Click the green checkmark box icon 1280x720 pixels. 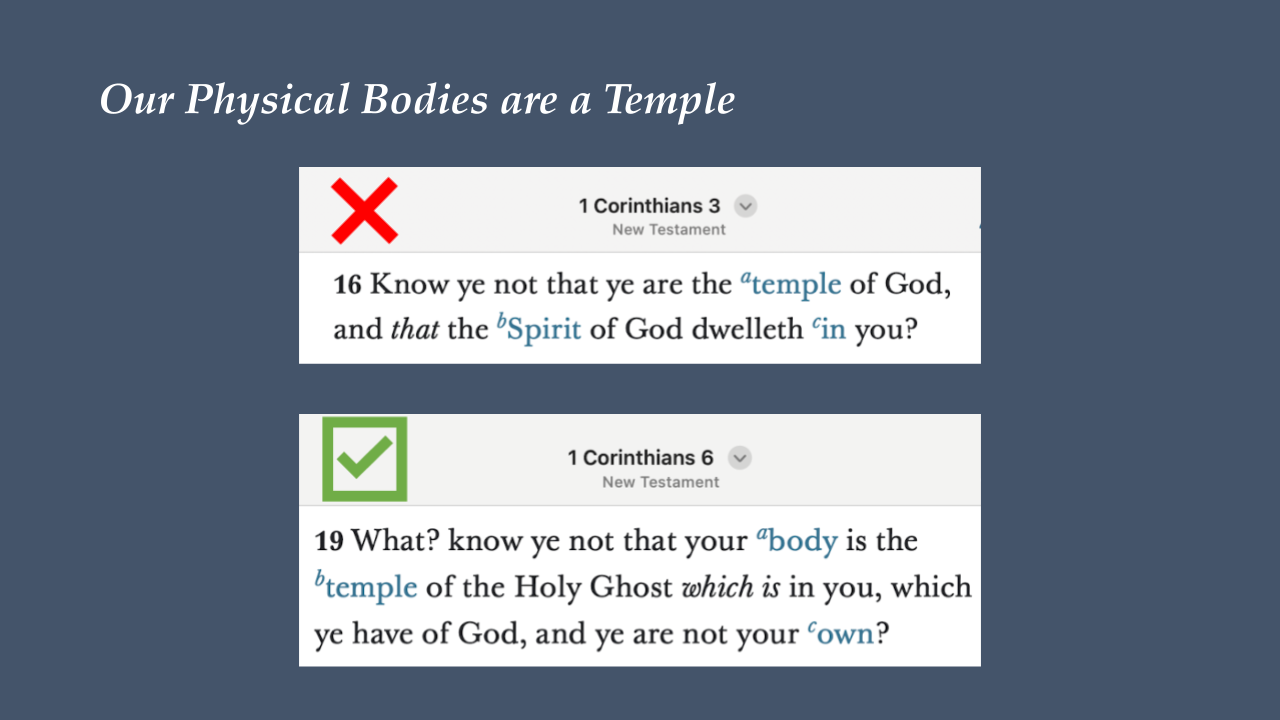point(364,459)
